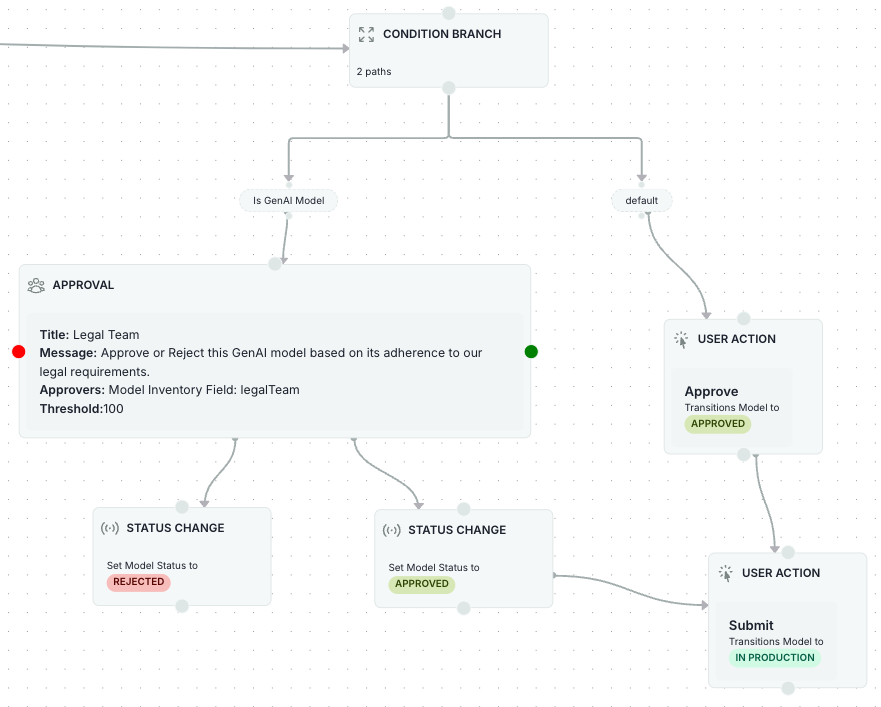Click the connection handle below the REJECTED node
881x707 pixels.
(182, 606)
